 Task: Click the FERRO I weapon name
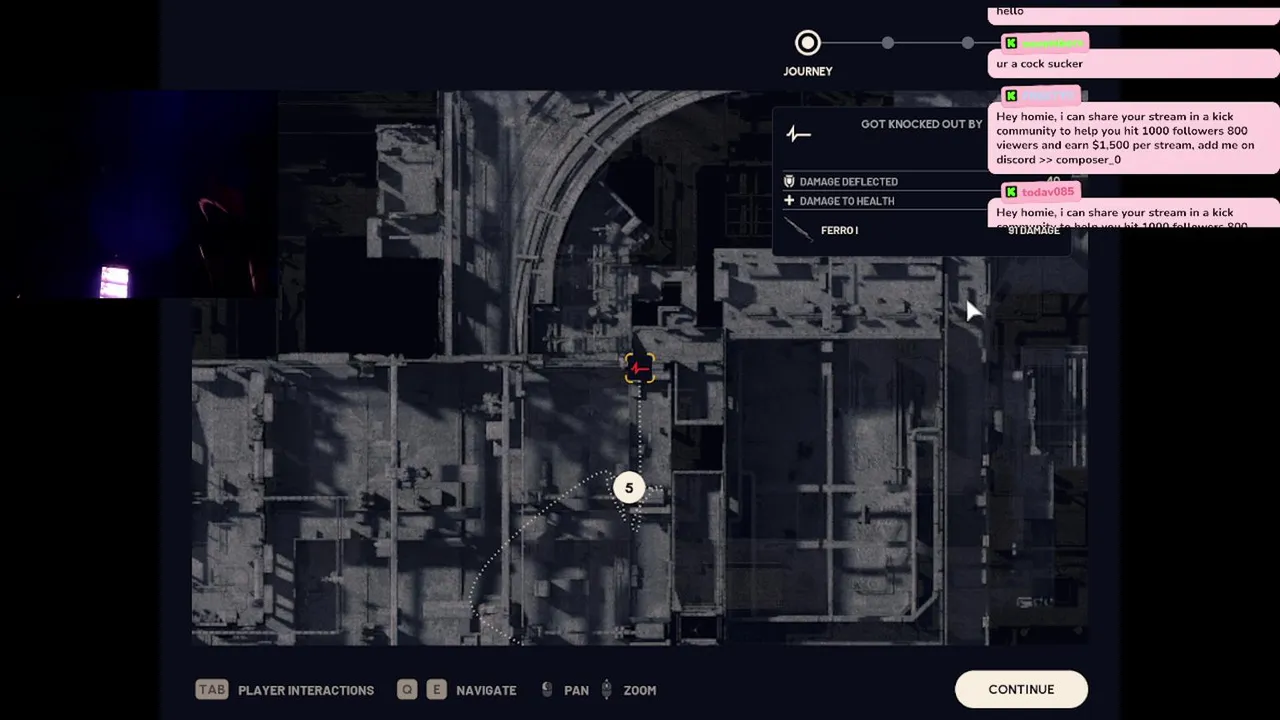839,230
